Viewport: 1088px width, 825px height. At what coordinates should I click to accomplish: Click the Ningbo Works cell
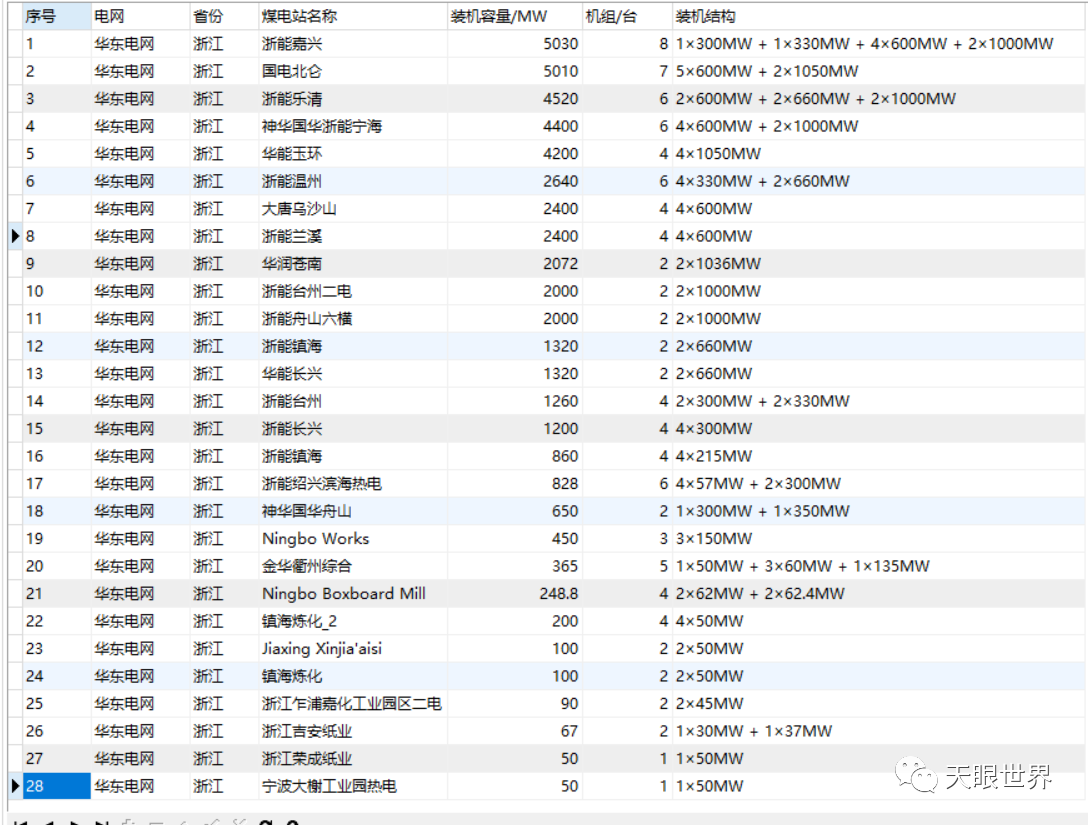click(352, 538)
